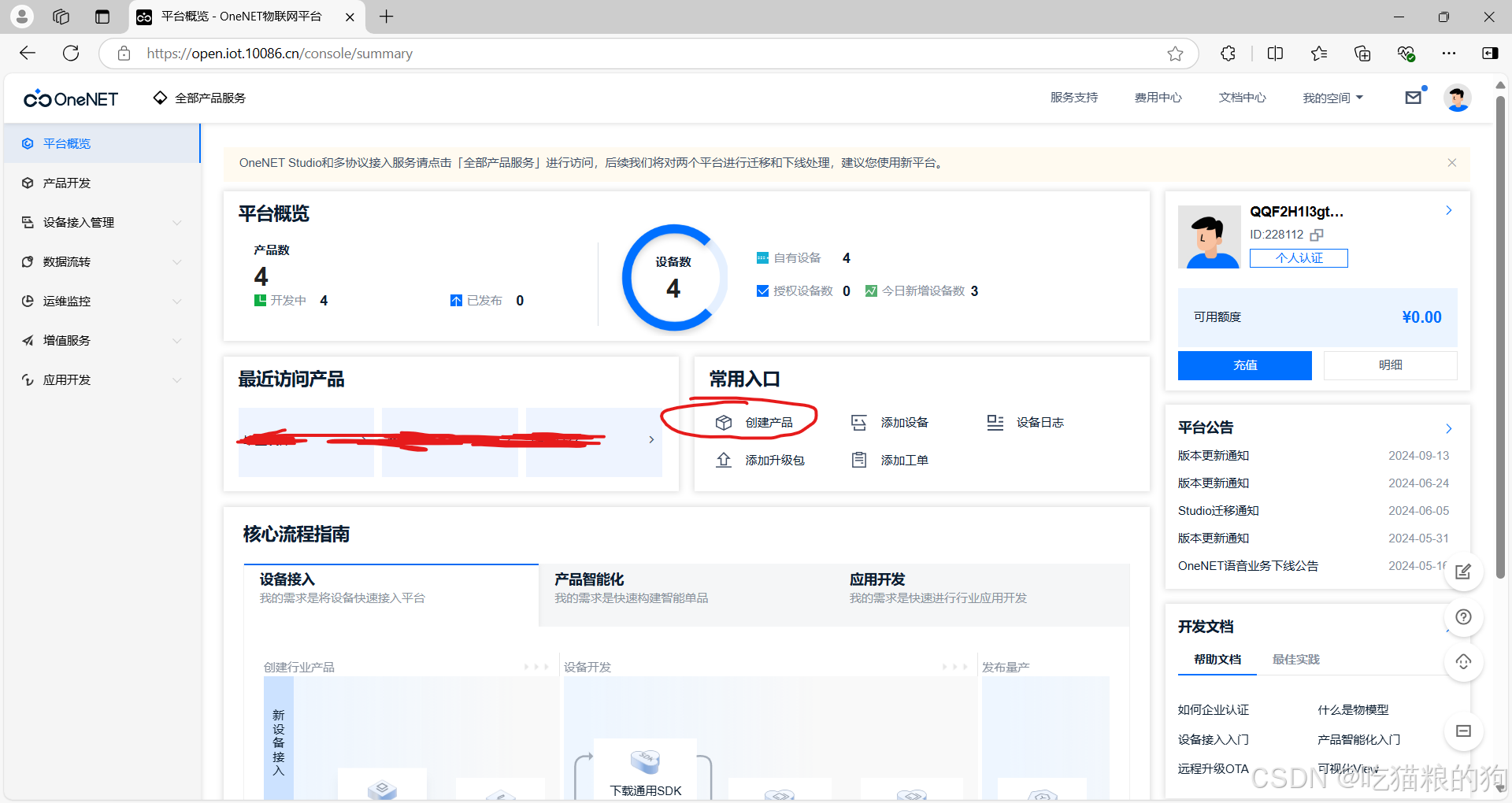Screen dimensions: 1512x803
Task: Expand the 数据流转 sidebar section
Action: tap(68, 261)
